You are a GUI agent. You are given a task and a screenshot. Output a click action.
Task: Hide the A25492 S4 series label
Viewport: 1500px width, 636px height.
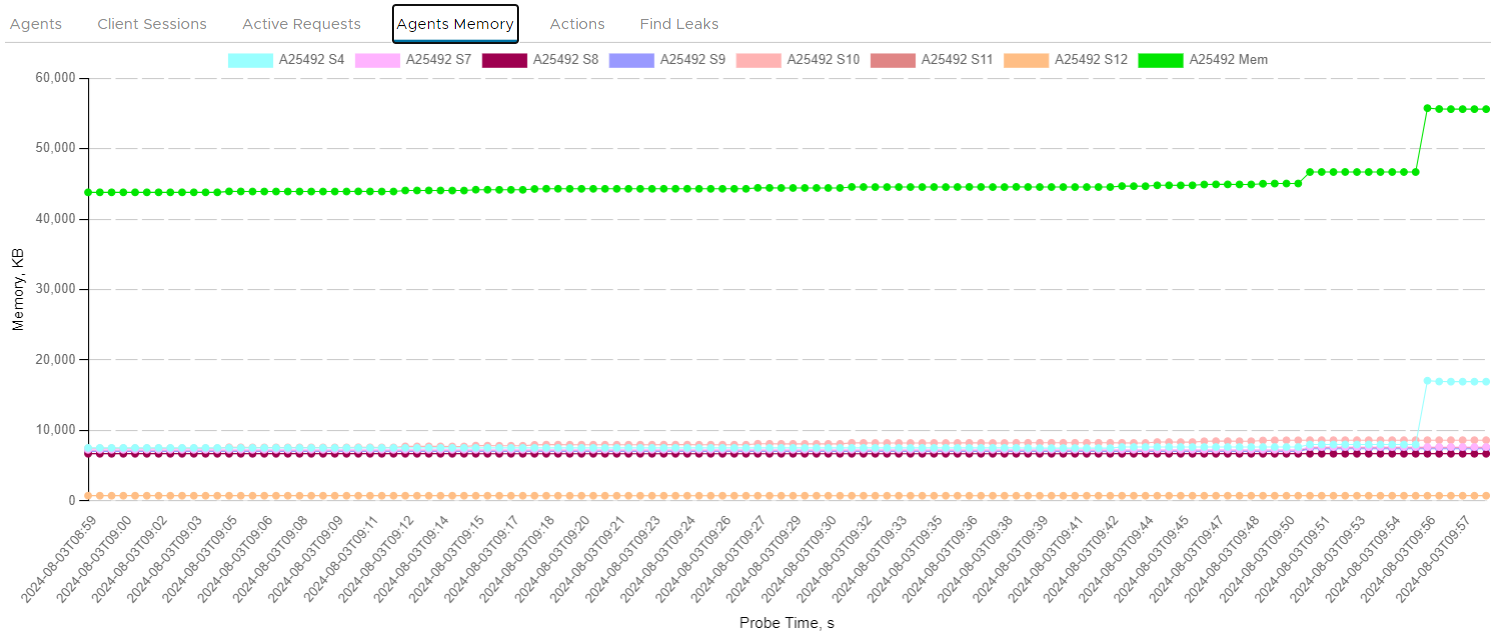pos(311,60)
